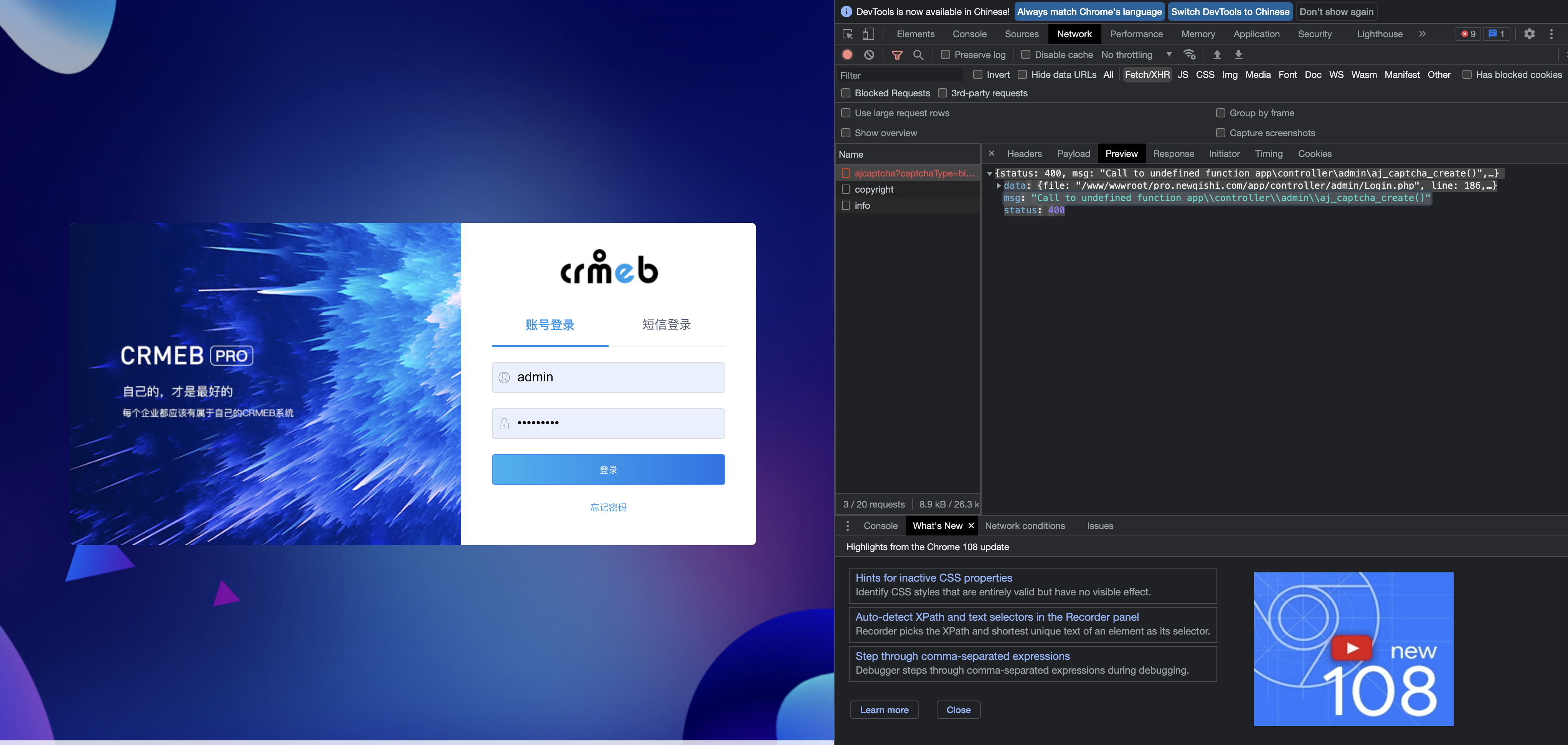1568x745 pixels.
Task: Enable Capture screenshots checkbox
Action: pos(1220,133)
